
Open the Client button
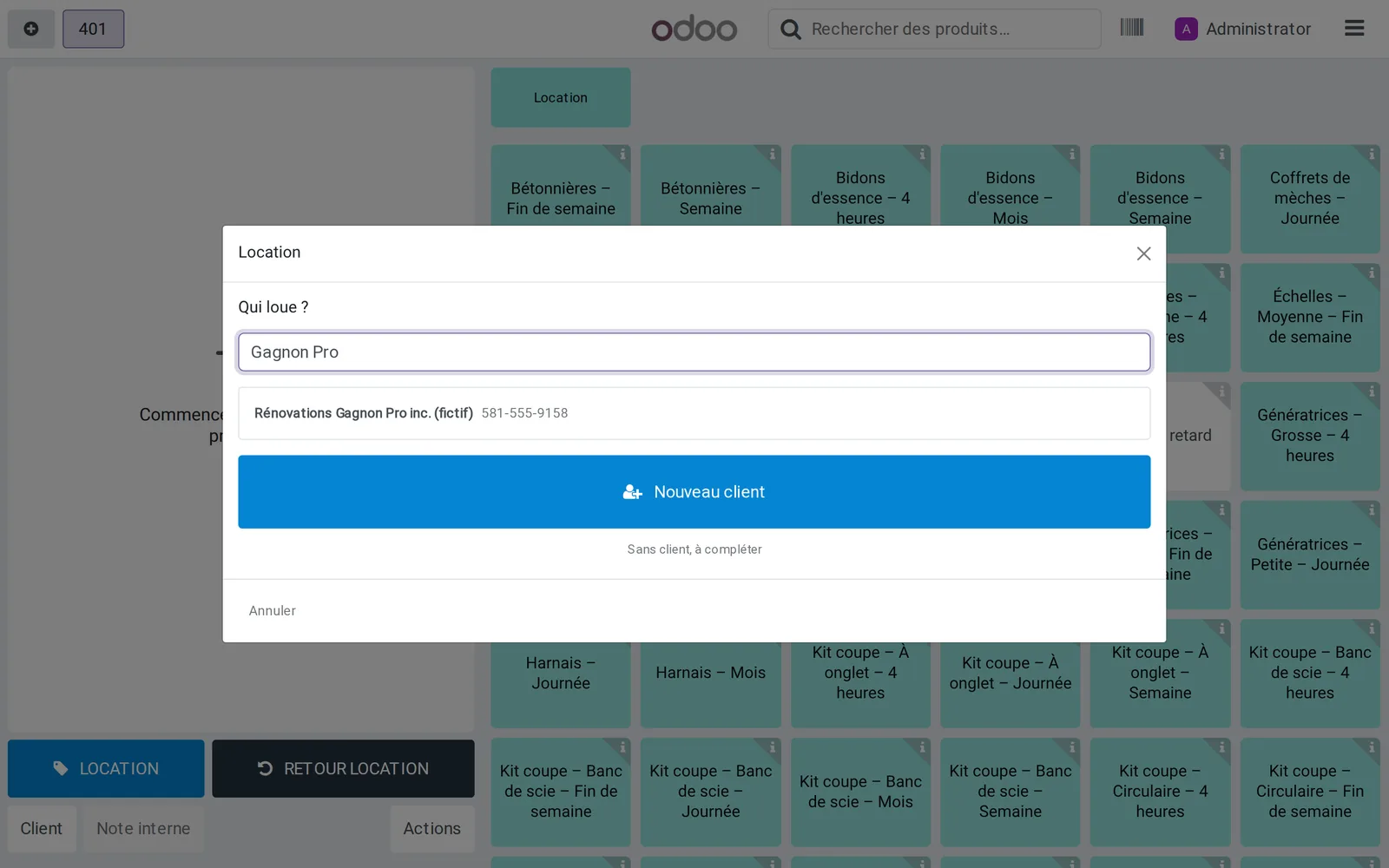click(42, 829)
